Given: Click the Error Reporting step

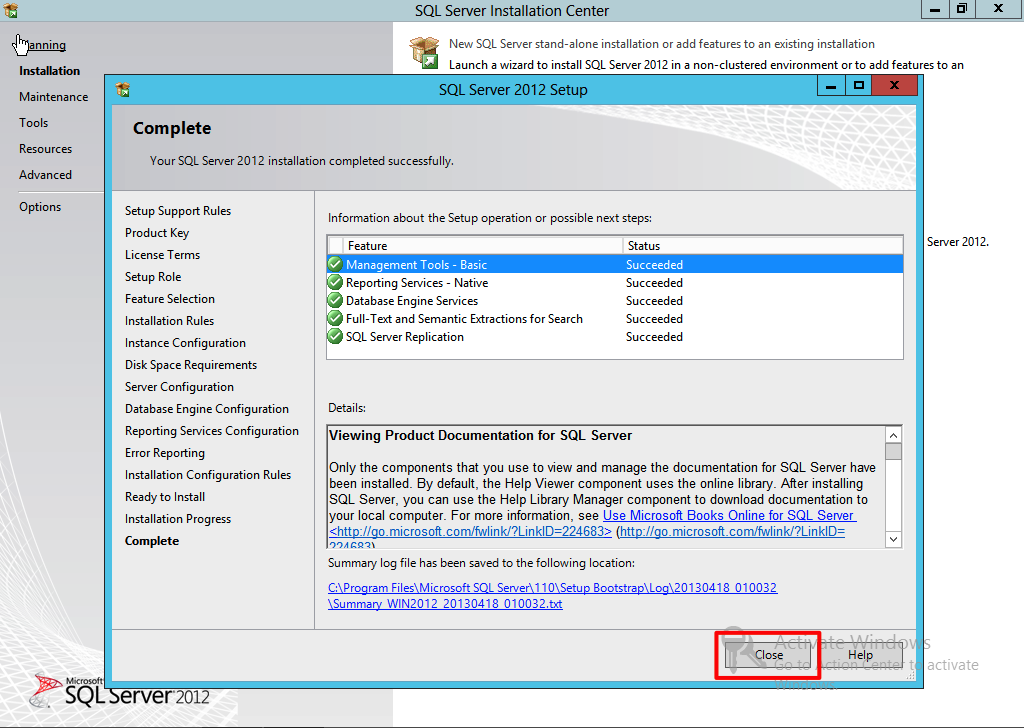Looking at the screenshot, I should (165, 453).
